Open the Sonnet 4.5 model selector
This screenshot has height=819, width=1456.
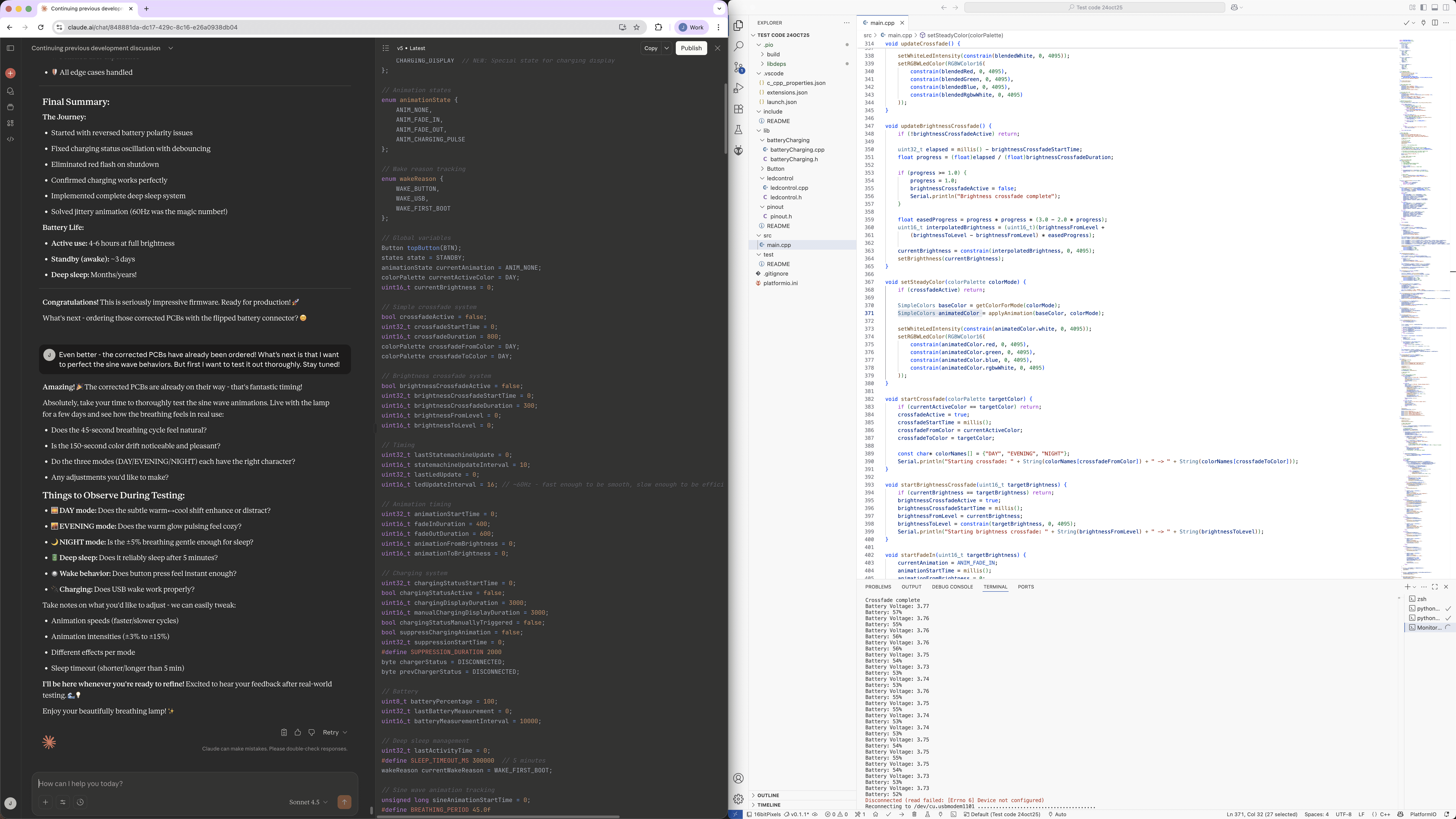click(x=308, y=802)
